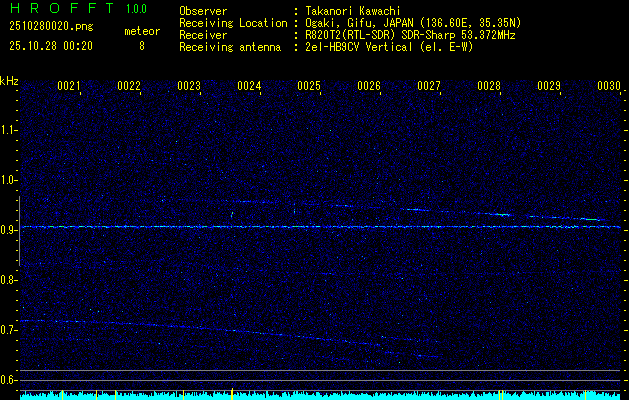Click the kHz axis unit label
Screen dimensions: 629x400
click(9, 80)
